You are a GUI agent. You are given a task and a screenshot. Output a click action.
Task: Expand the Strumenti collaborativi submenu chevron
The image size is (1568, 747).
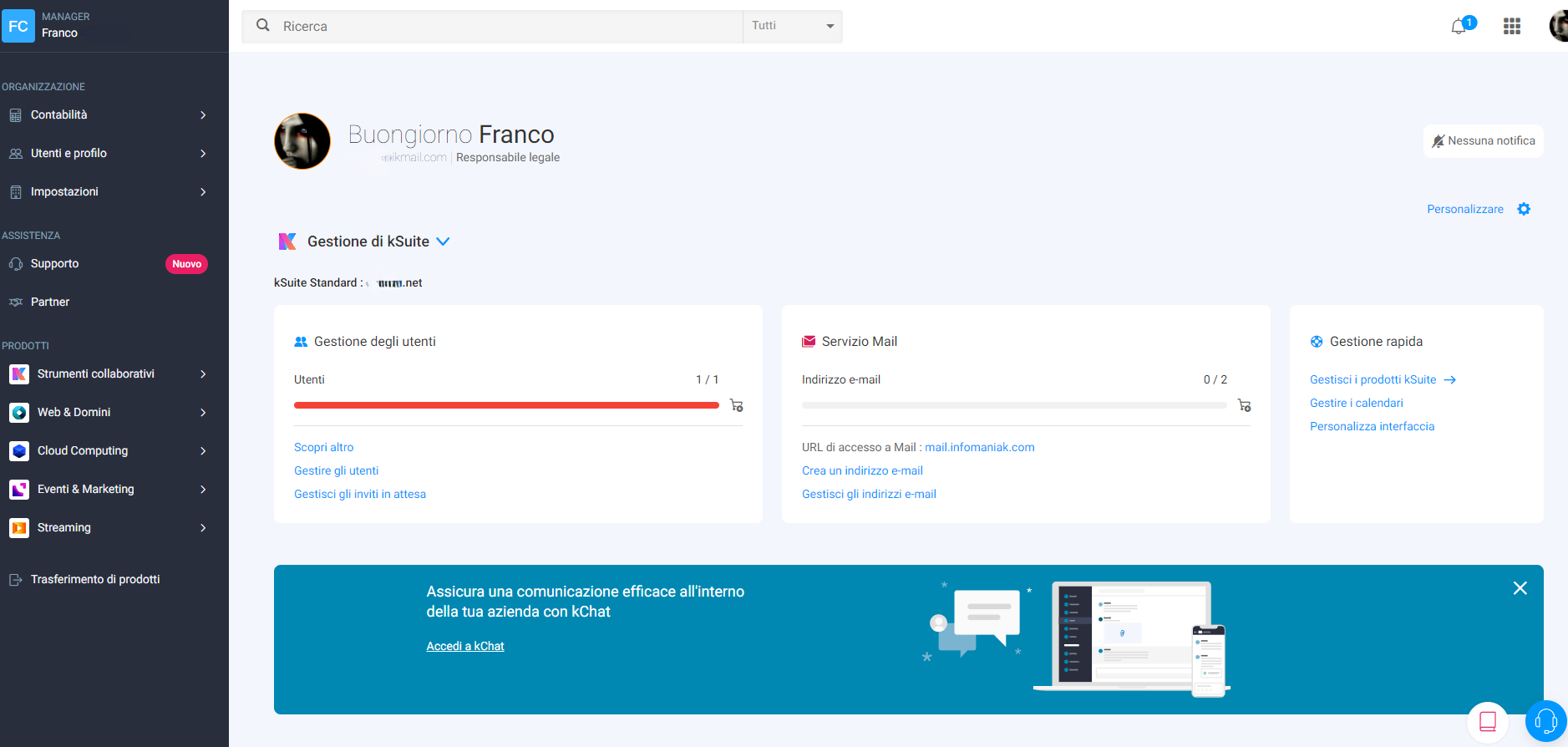click(203, 374)
